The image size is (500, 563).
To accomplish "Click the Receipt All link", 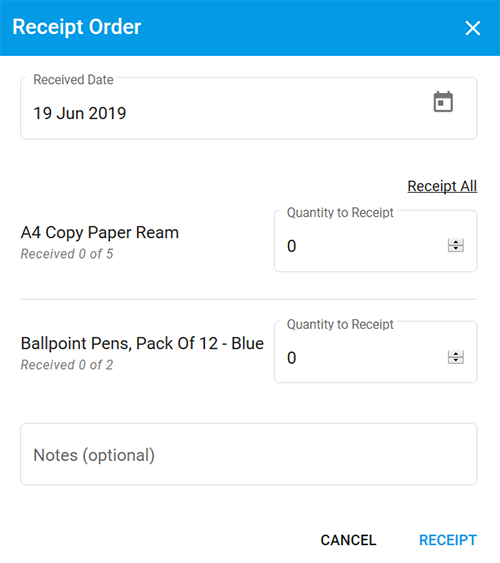I will point(442,186).
